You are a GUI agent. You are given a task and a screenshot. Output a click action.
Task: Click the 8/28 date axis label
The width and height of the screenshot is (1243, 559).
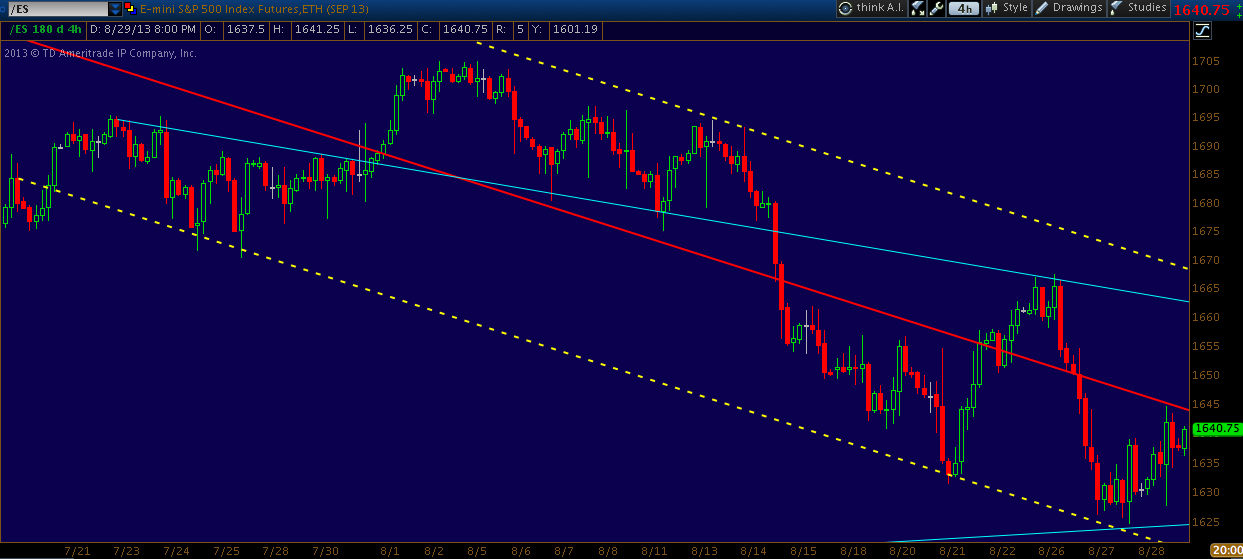click(1151, 551)
